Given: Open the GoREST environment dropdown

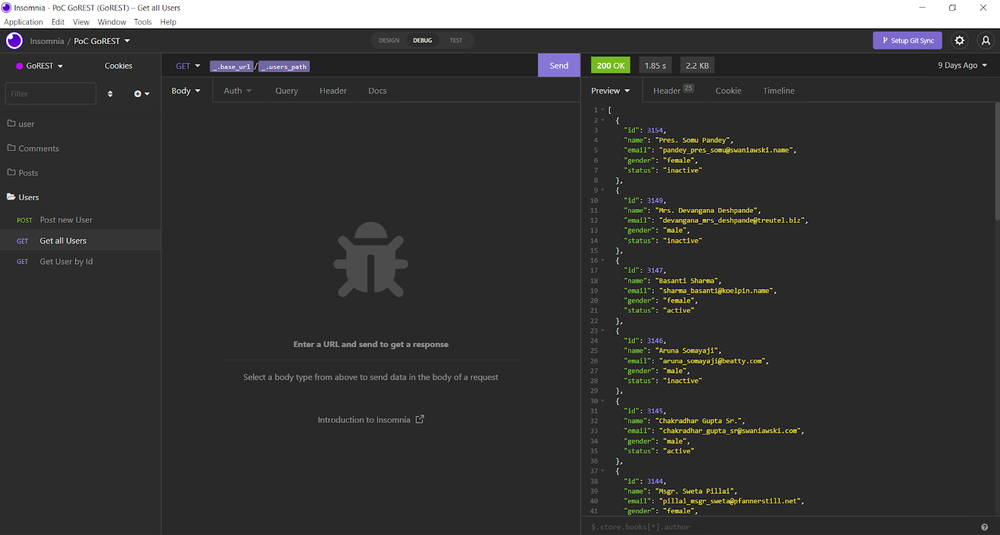Looking at the screenshot, I should [40, 66].
